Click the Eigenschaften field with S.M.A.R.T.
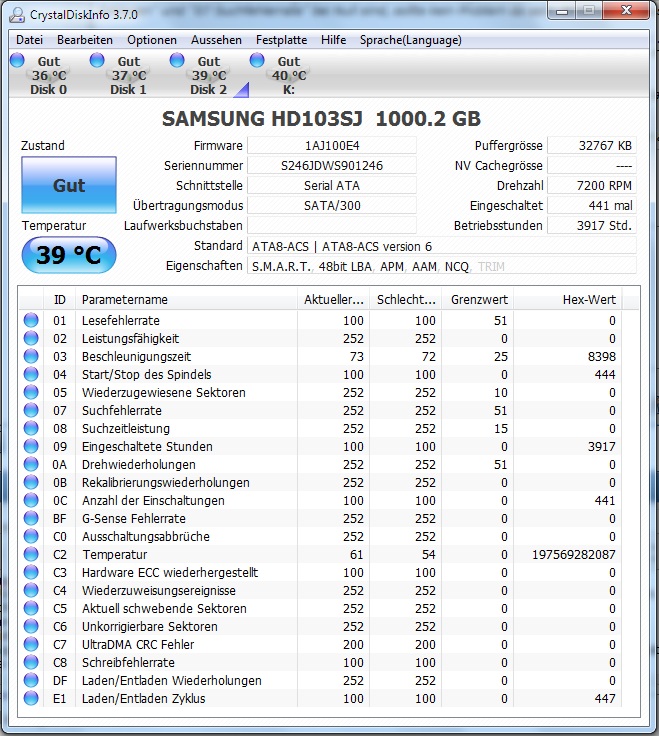 click(442, 266)
